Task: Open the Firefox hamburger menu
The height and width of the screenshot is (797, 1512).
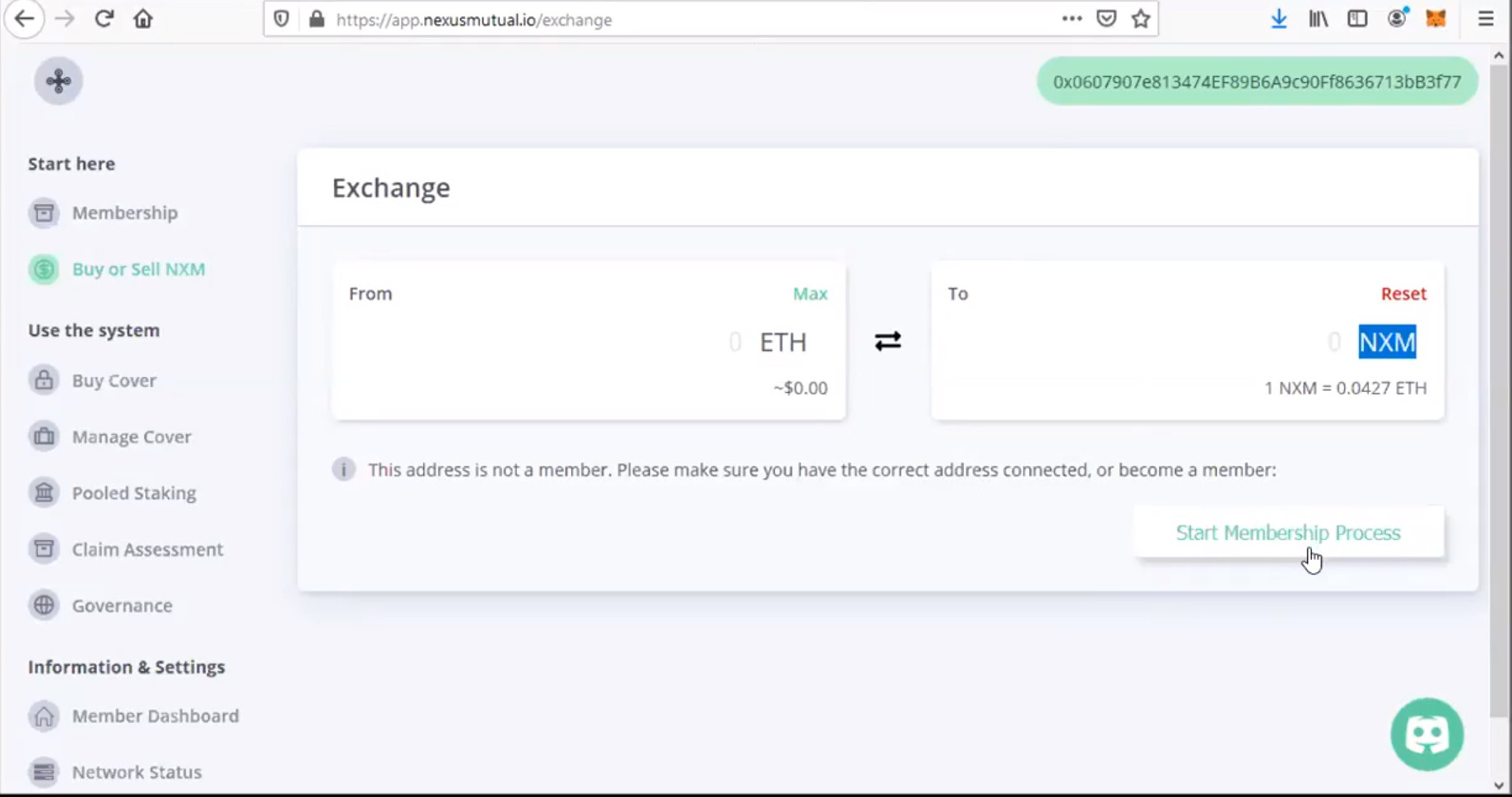Action: (1486, 19)
